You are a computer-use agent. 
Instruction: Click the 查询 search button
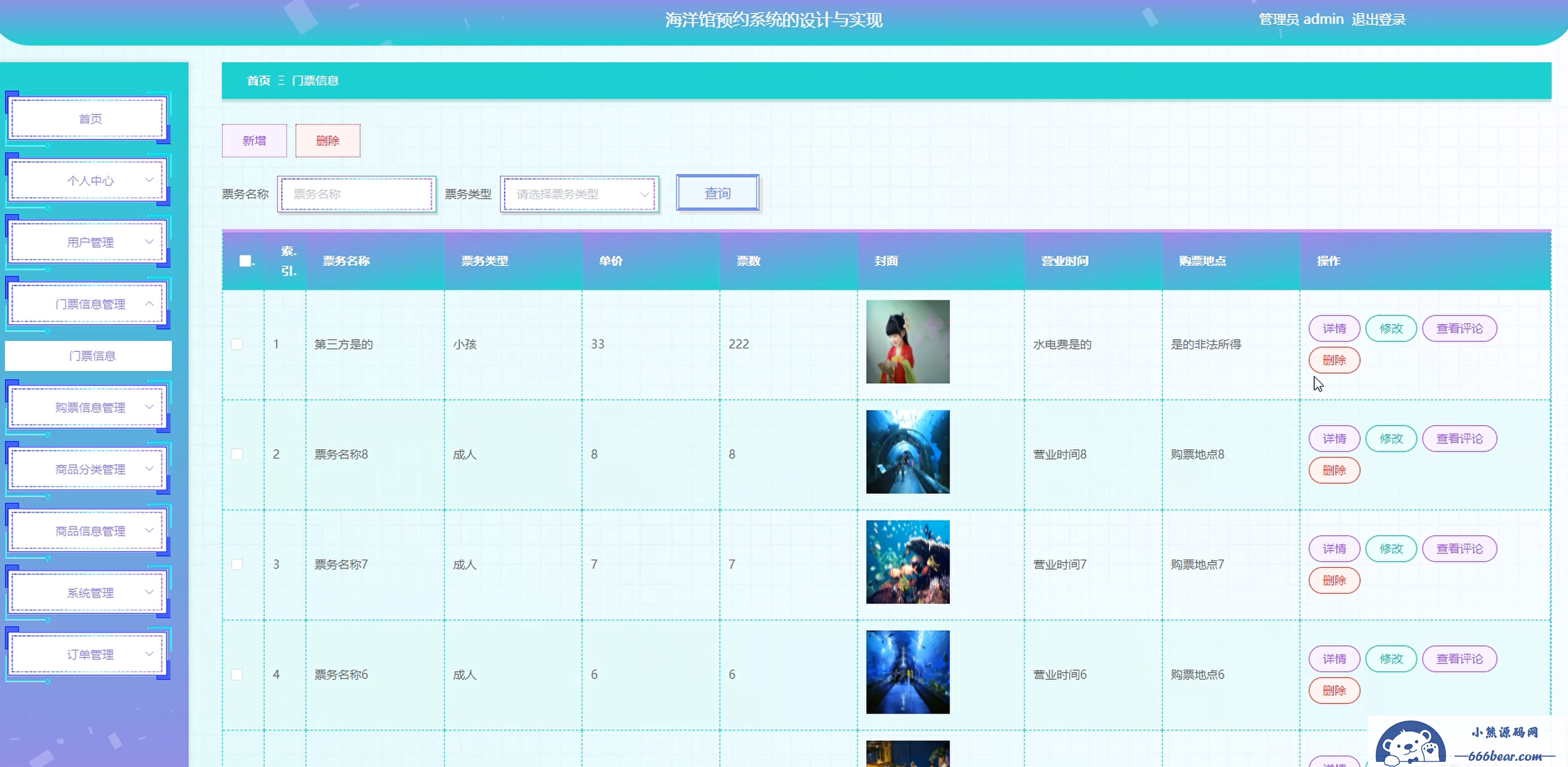pos(718,193)
